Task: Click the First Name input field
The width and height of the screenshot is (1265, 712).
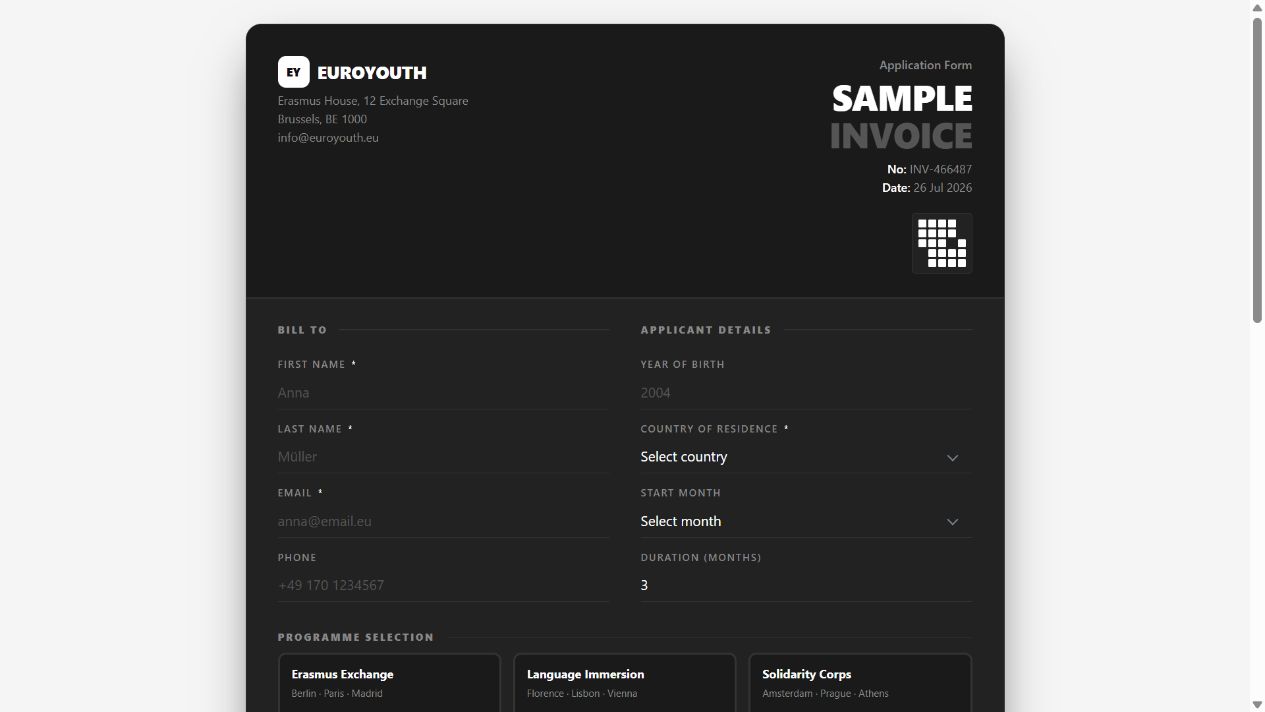Action: click(x=443, y=393)
